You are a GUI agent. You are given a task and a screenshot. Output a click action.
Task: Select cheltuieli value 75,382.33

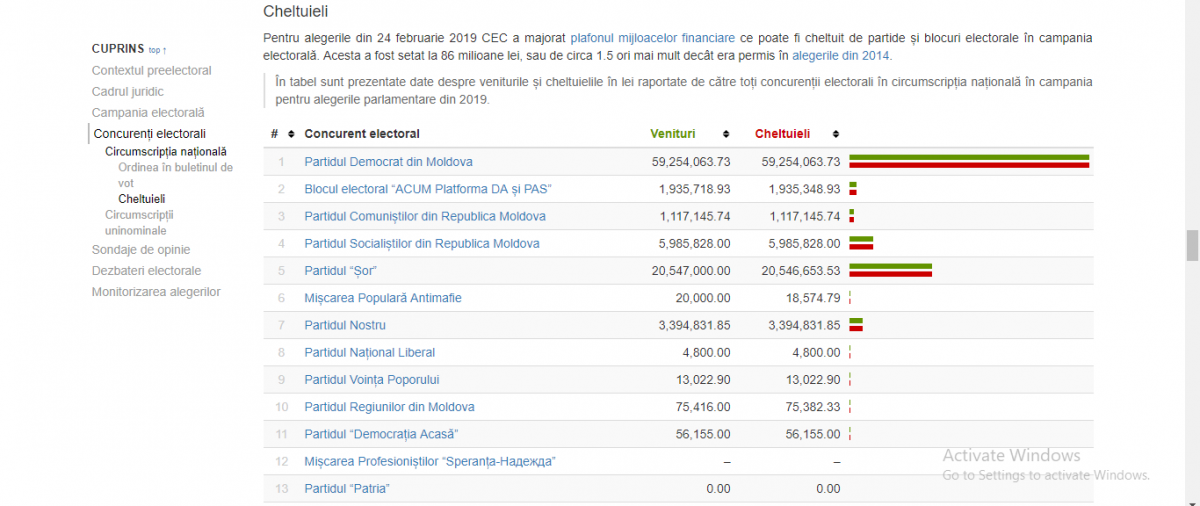[813, 407]
